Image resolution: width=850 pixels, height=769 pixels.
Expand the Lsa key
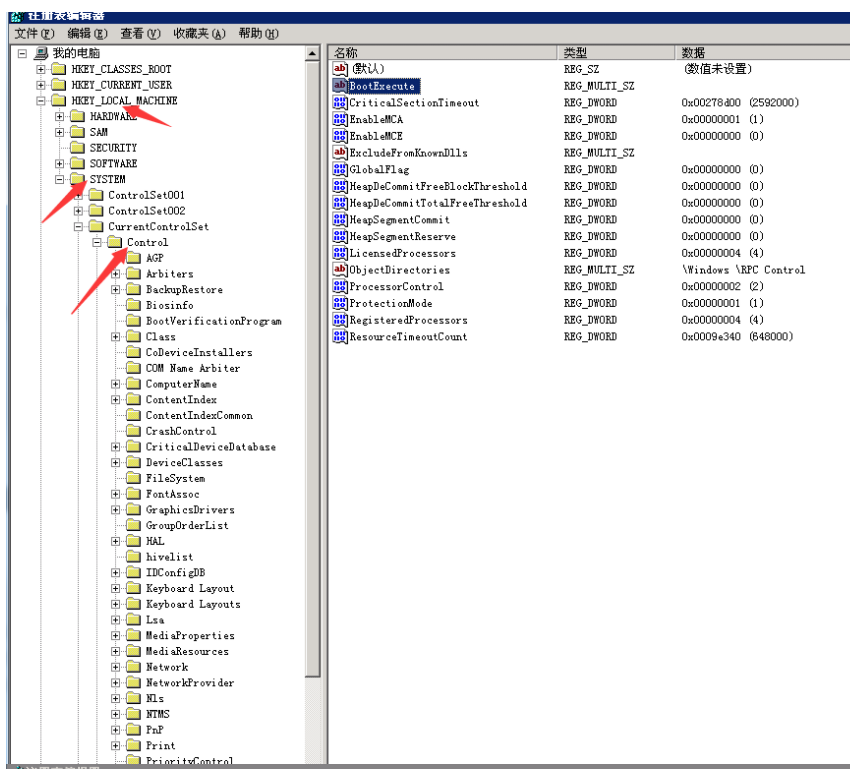point(115,619)
